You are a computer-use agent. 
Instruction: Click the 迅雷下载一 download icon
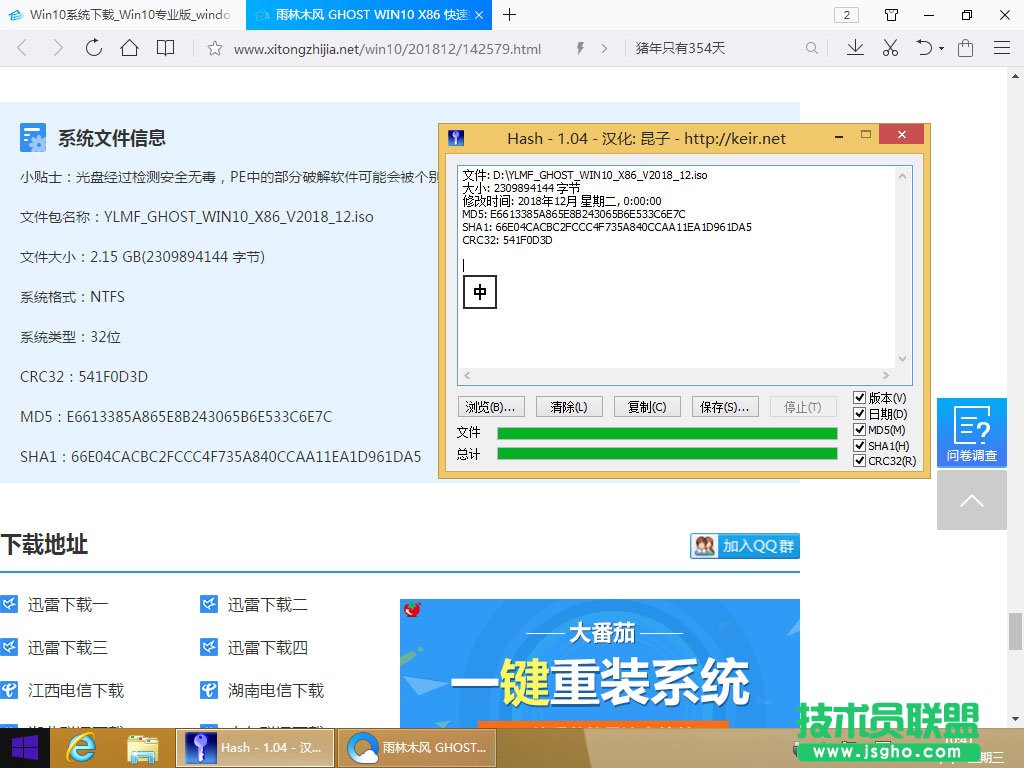(x=12, y=604)
